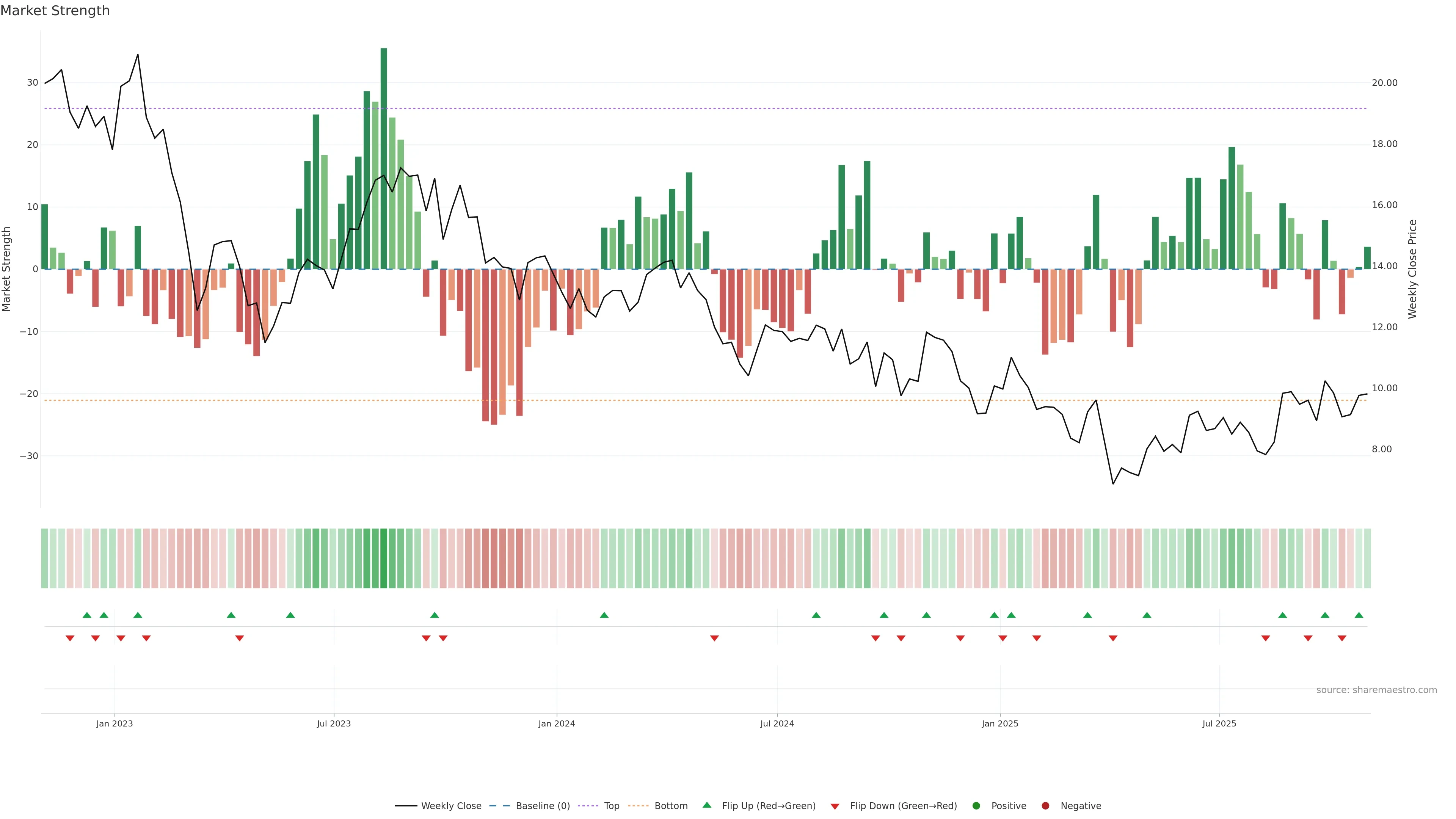Click the darkest green heatmap strip cell
This screenshot has width=1456, height=819.
tap(384, 559)
